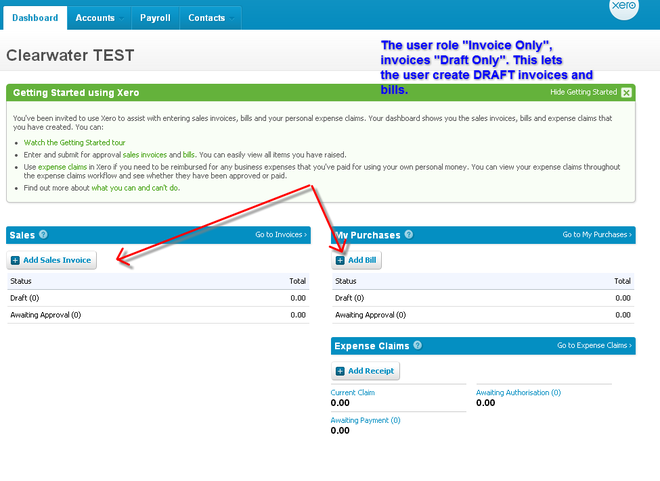Open the Go to Expense Claims link
Viewport: 660px width, 481px height.
(x=594, y=345)
